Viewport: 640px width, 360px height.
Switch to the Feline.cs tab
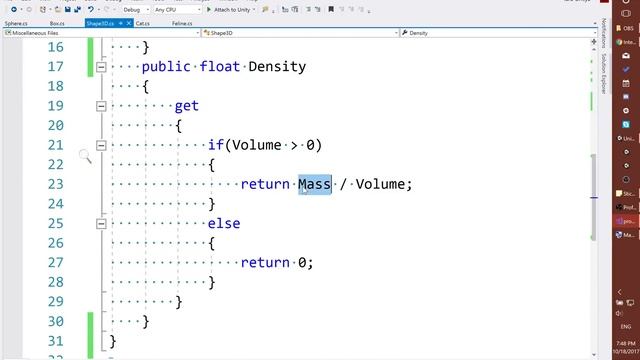[182, 24]
